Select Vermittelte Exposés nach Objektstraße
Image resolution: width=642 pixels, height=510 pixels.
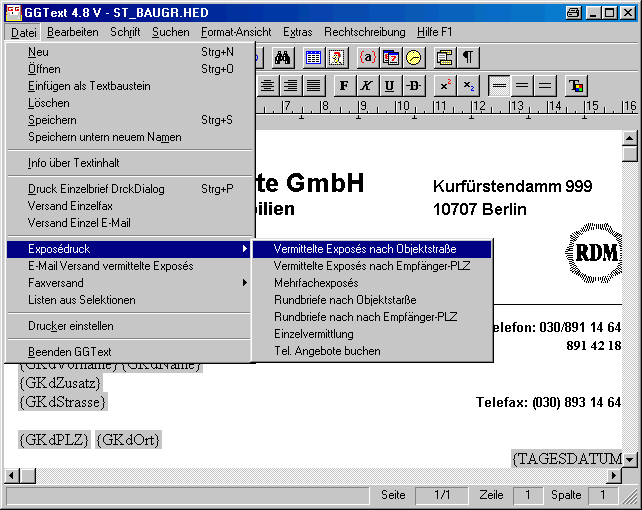[372, 249]
